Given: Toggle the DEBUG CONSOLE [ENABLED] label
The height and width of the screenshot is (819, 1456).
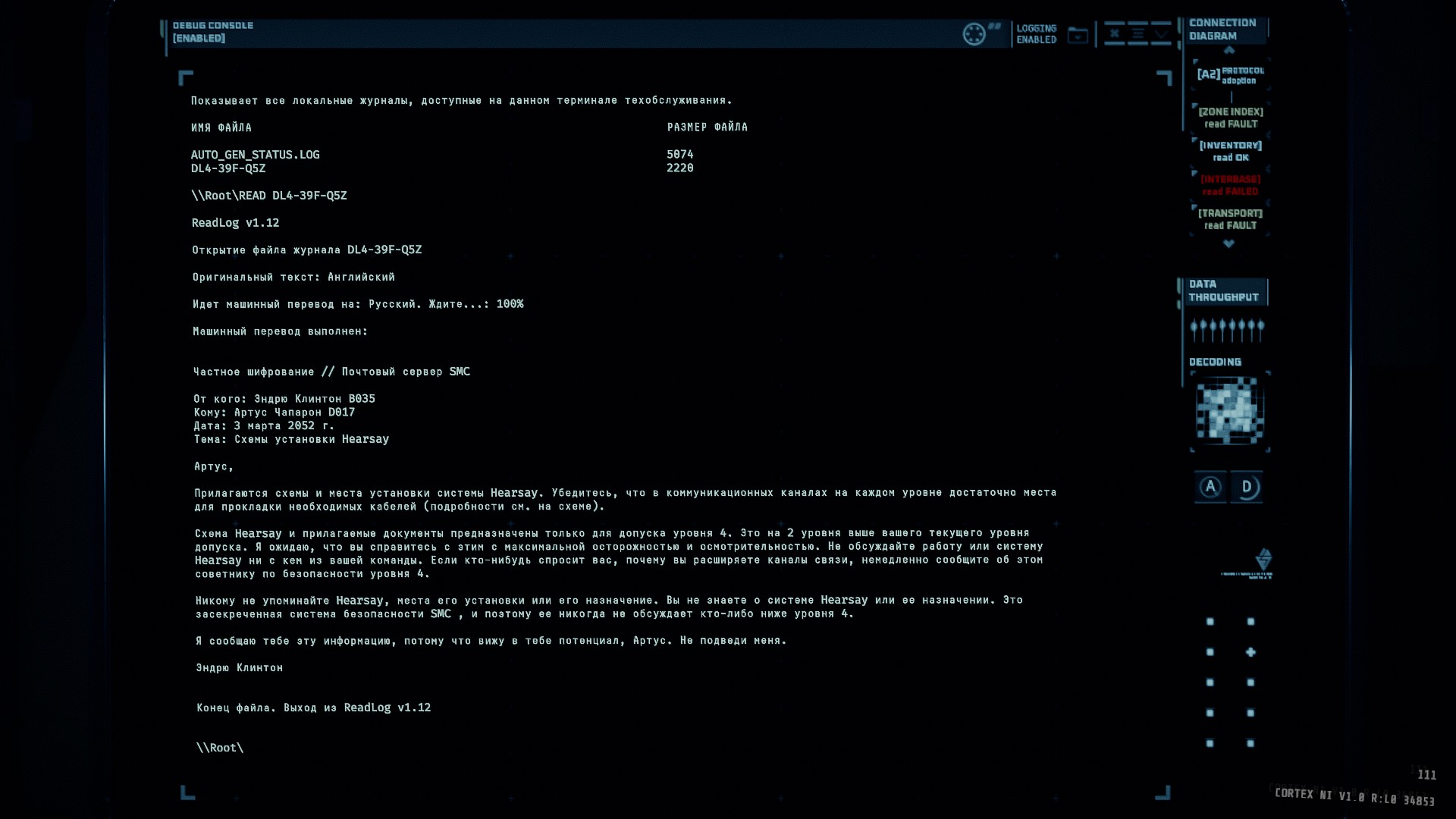Looking at the screenshot, I should tap(212, 32).
